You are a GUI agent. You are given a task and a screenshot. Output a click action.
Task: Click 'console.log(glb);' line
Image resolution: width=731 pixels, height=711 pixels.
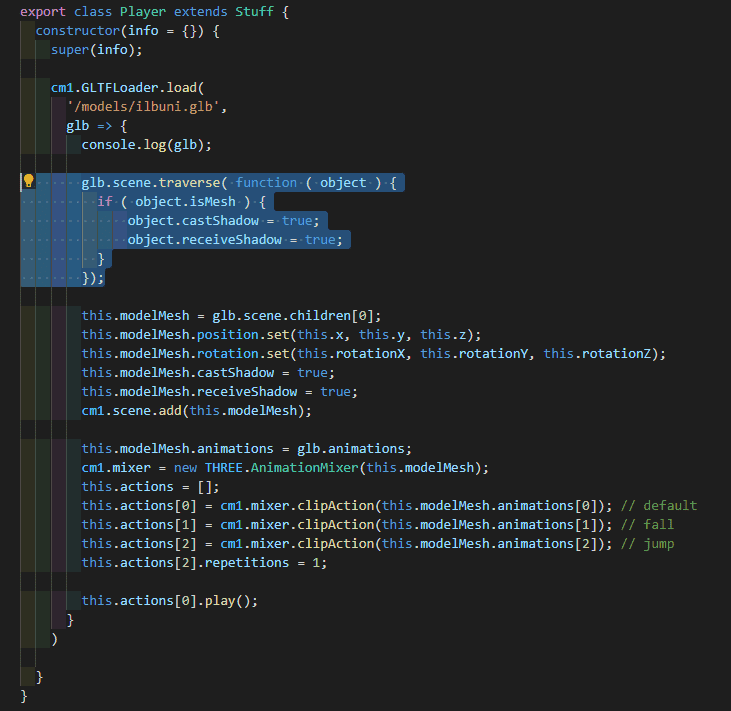click(146, 145)
